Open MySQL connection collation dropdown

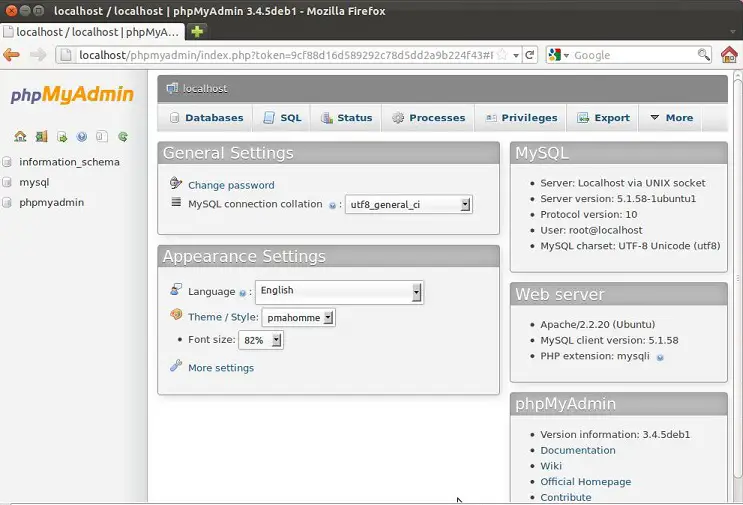coord(408,205)
